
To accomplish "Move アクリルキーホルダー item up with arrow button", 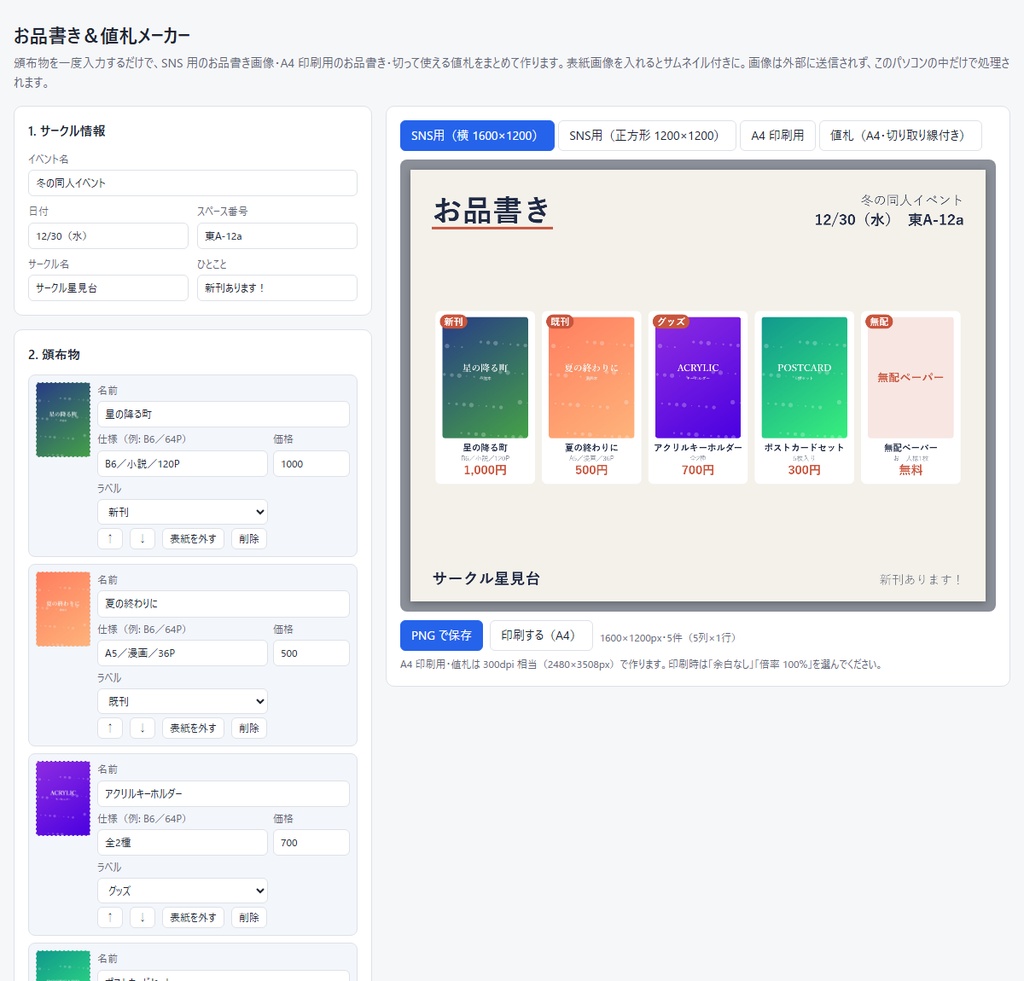I will (110, 918).
